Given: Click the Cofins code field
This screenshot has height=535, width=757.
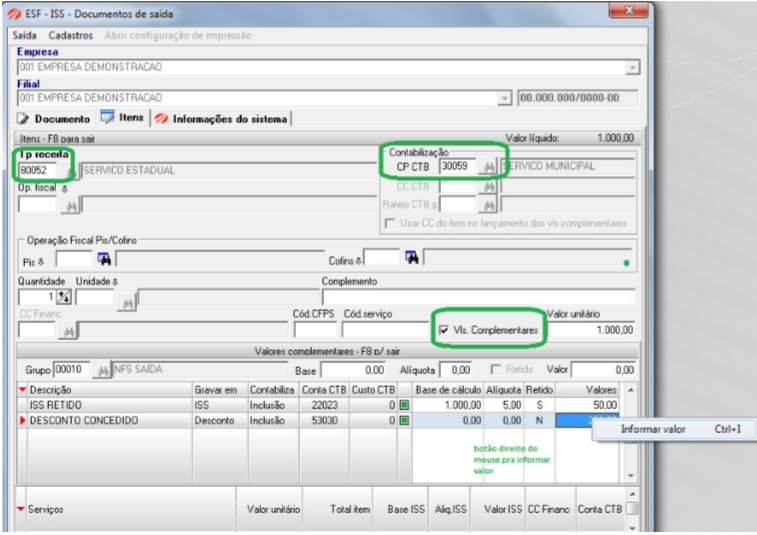Looking at the screenshot, I should [381, 258].
